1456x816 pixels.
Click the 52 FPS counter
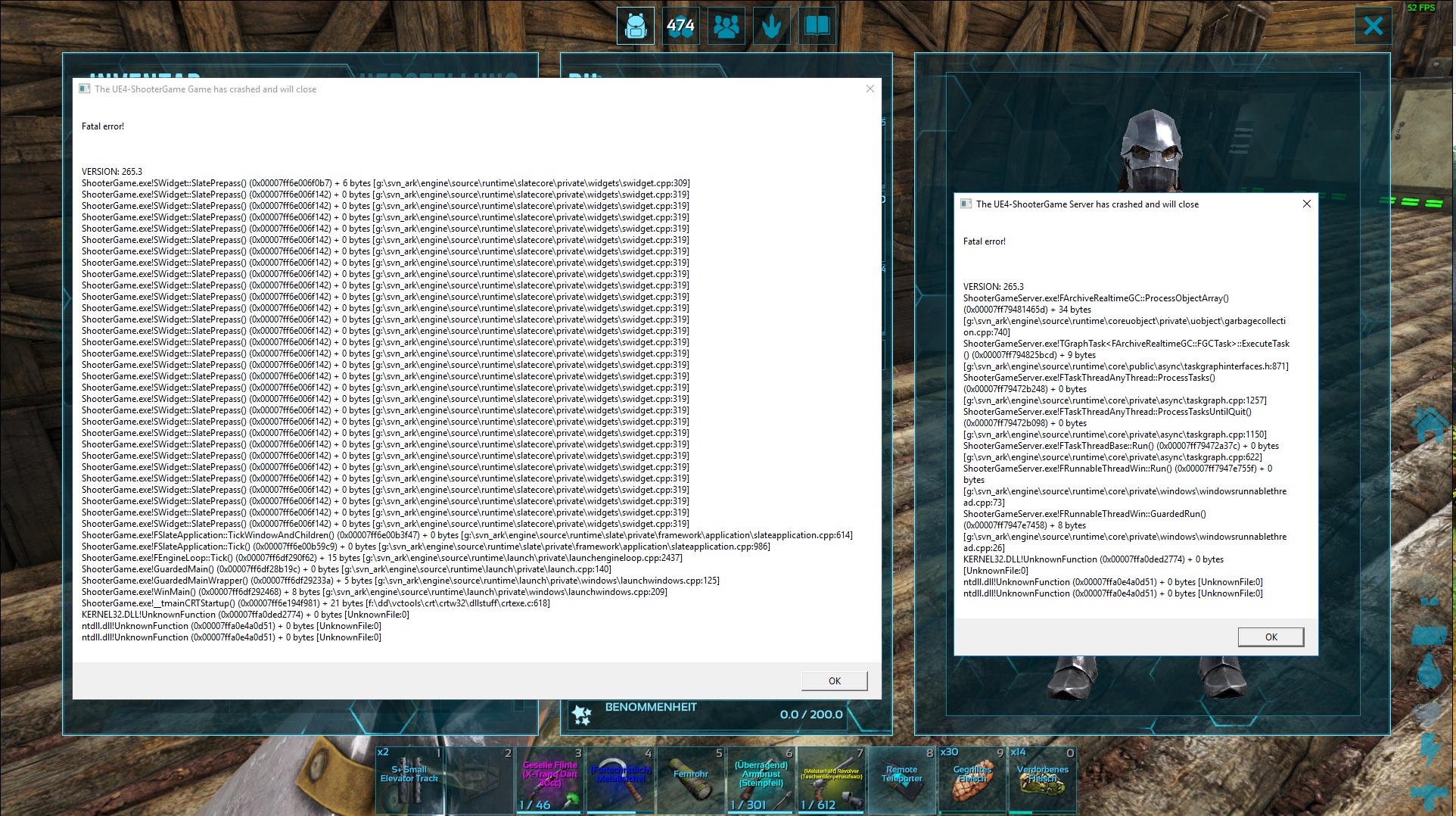(1421, 8)
